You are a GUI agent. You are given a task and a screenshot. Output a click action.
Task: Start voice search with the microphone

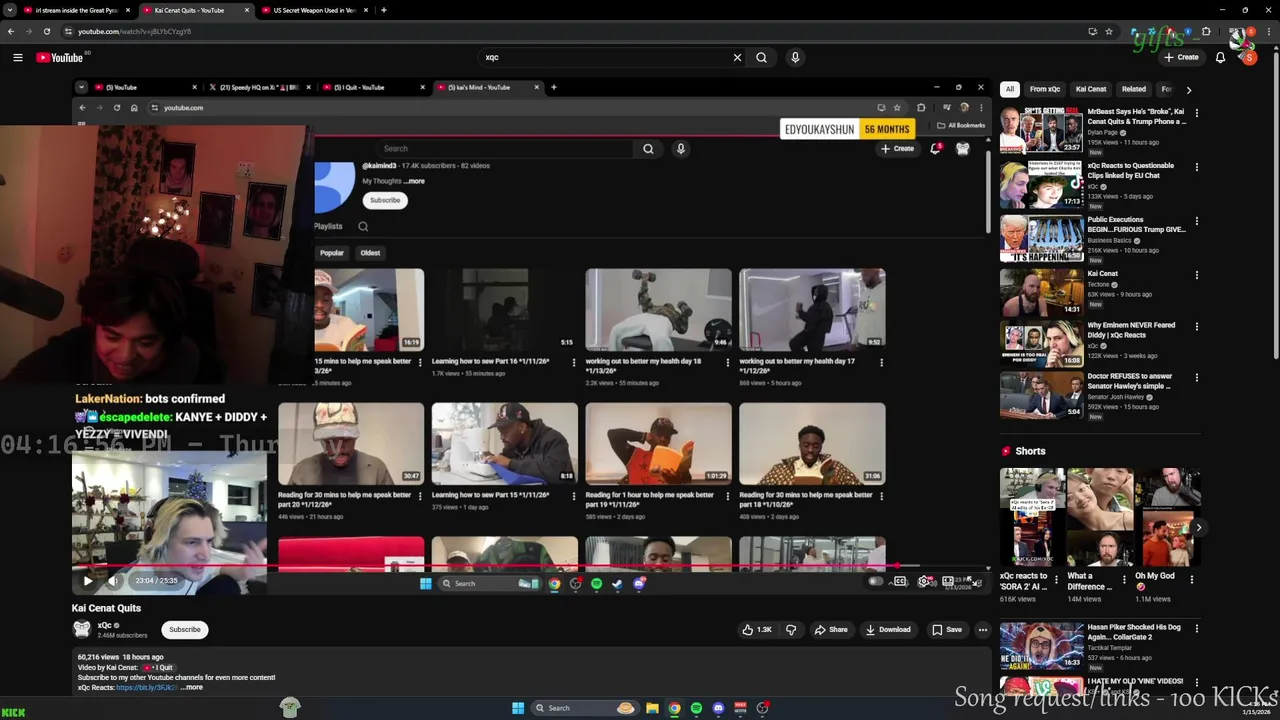tap(795, 57)
